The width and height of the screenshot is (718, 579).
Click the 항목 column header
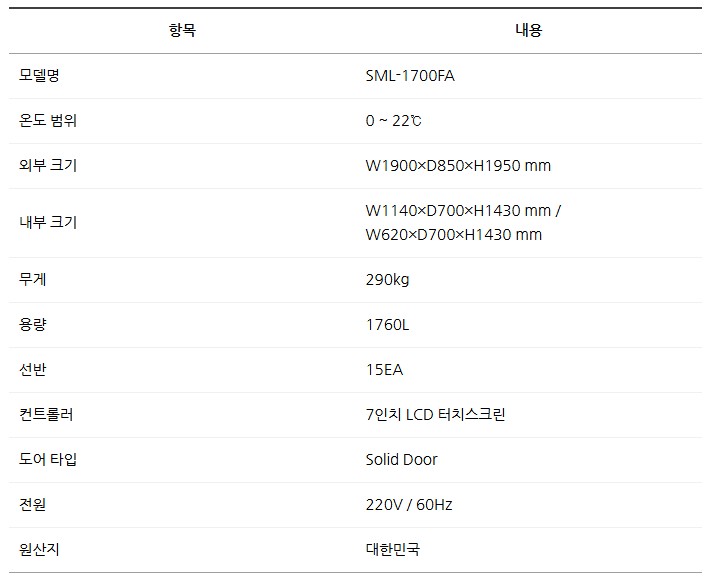[x=183, y=30]
